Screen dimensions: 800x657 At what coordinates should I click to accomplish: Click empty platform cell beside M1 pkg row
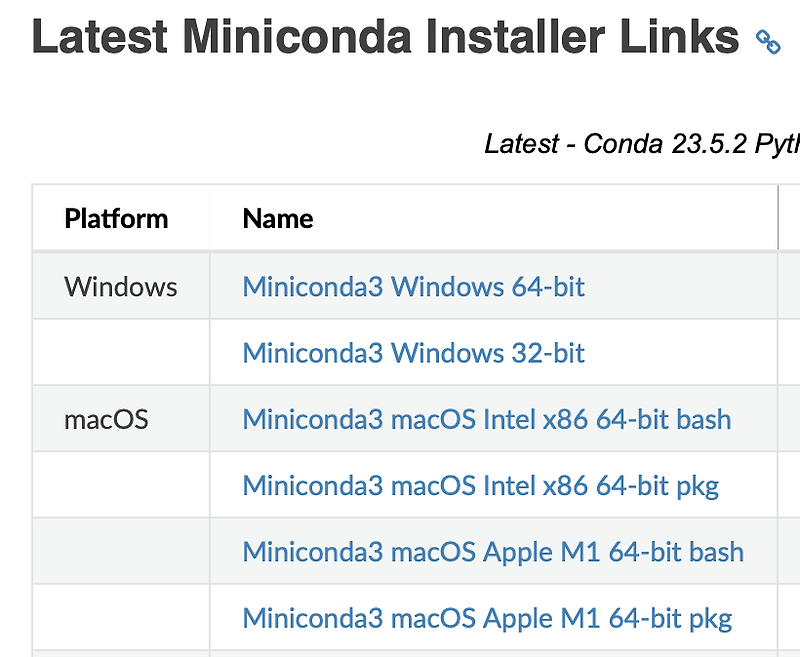click(x=120, y=617)
